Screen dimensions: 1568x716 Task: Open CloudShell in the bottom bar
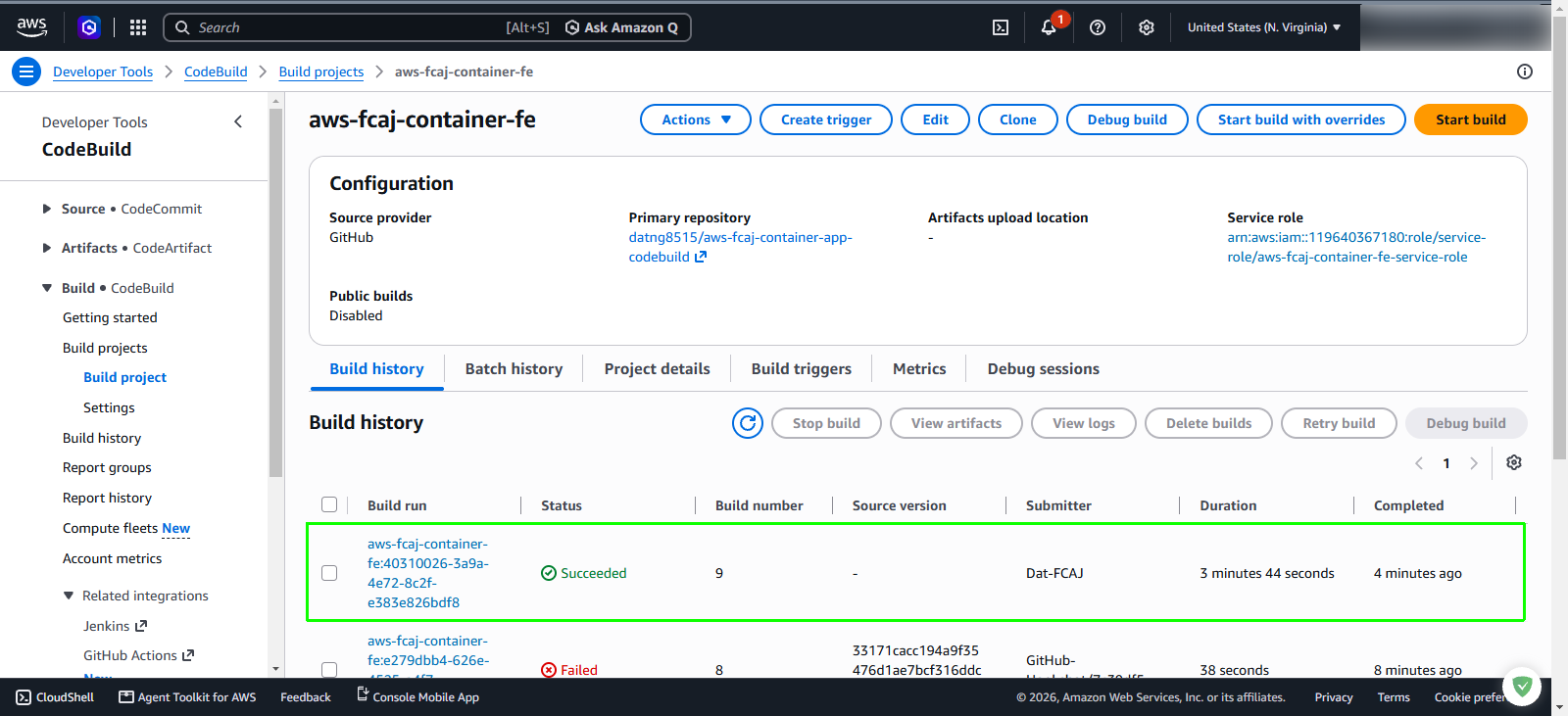pos(55,697)
